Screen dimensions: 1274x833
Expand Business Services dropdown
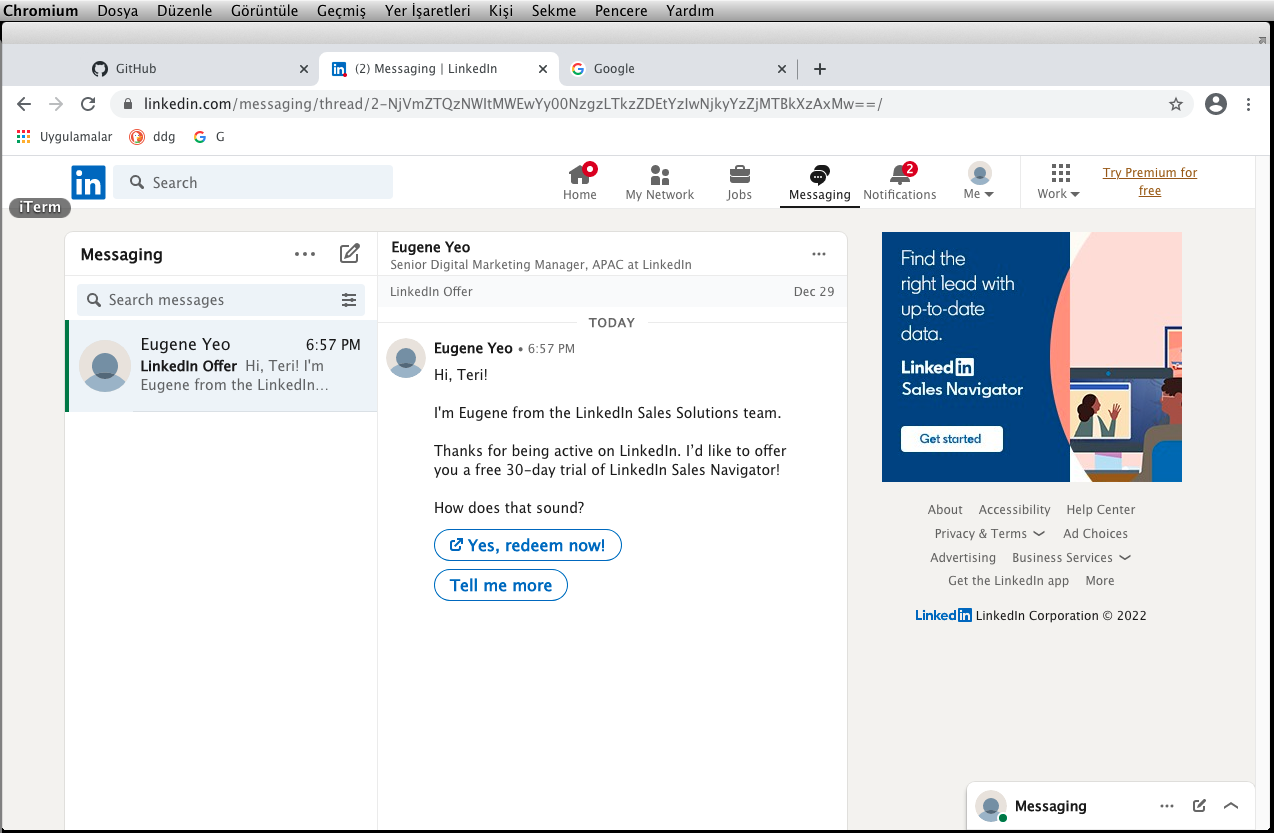[x=1071, y=557]
